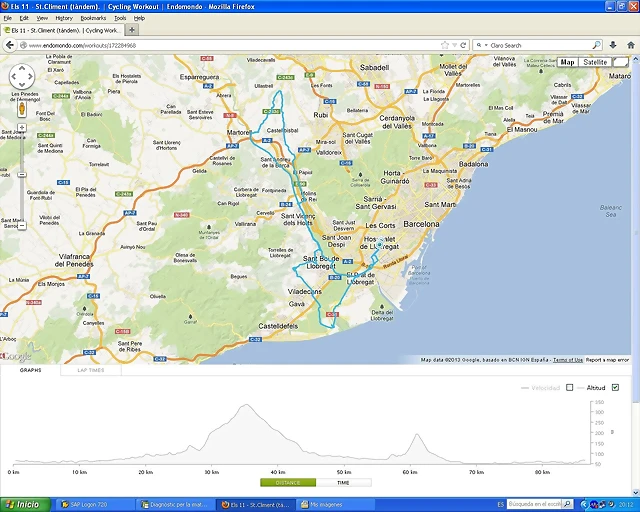Switch to standard Map view
The width and height of the screenshot is (640, 512).
pos(567,62)
